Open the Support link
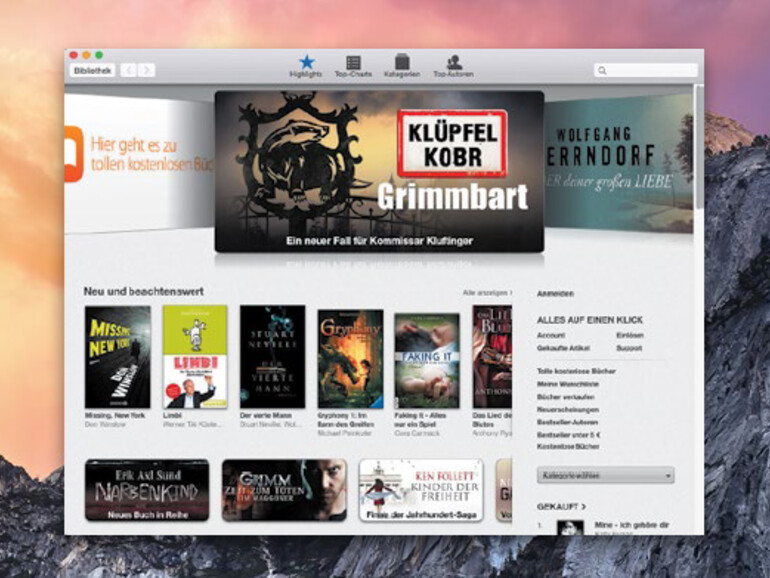 click(629, 348)
